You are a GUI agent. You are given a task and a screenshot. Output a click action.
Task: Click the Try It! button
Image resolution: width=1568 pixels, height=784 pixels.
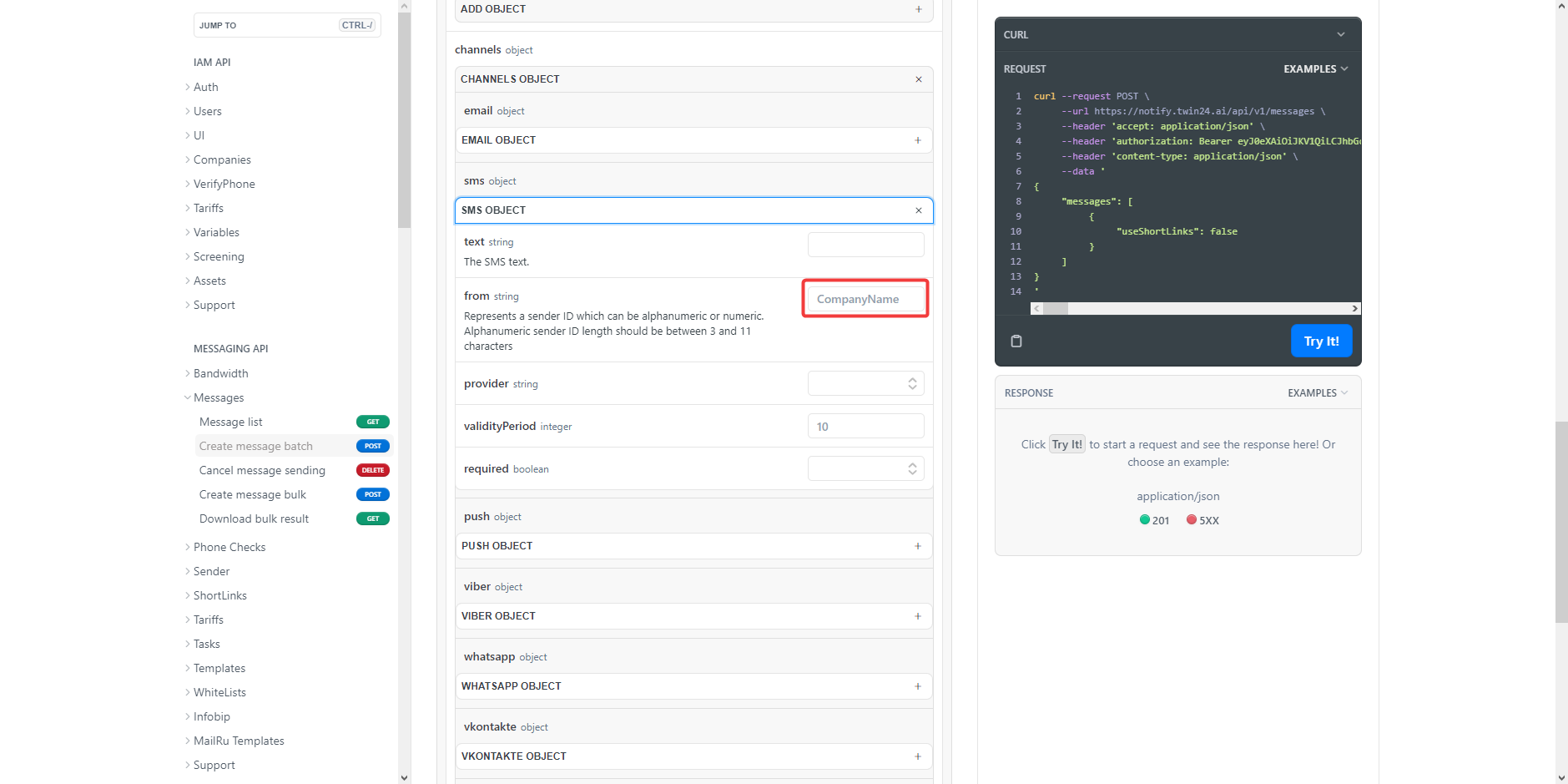coord(1321,341)
